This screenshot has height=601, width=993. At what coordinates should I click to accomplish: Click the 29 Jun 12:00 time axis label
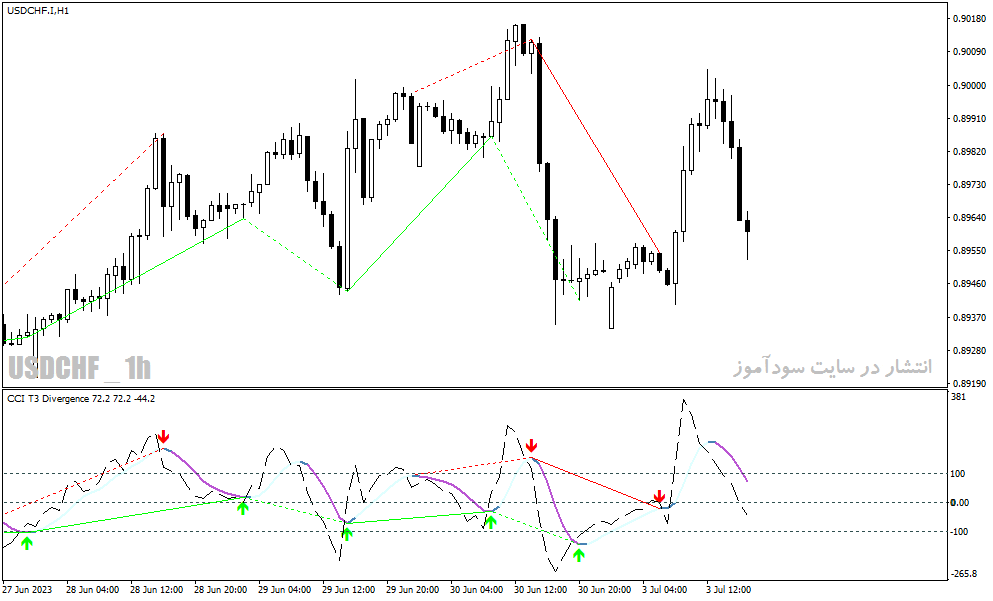point(349,590)
